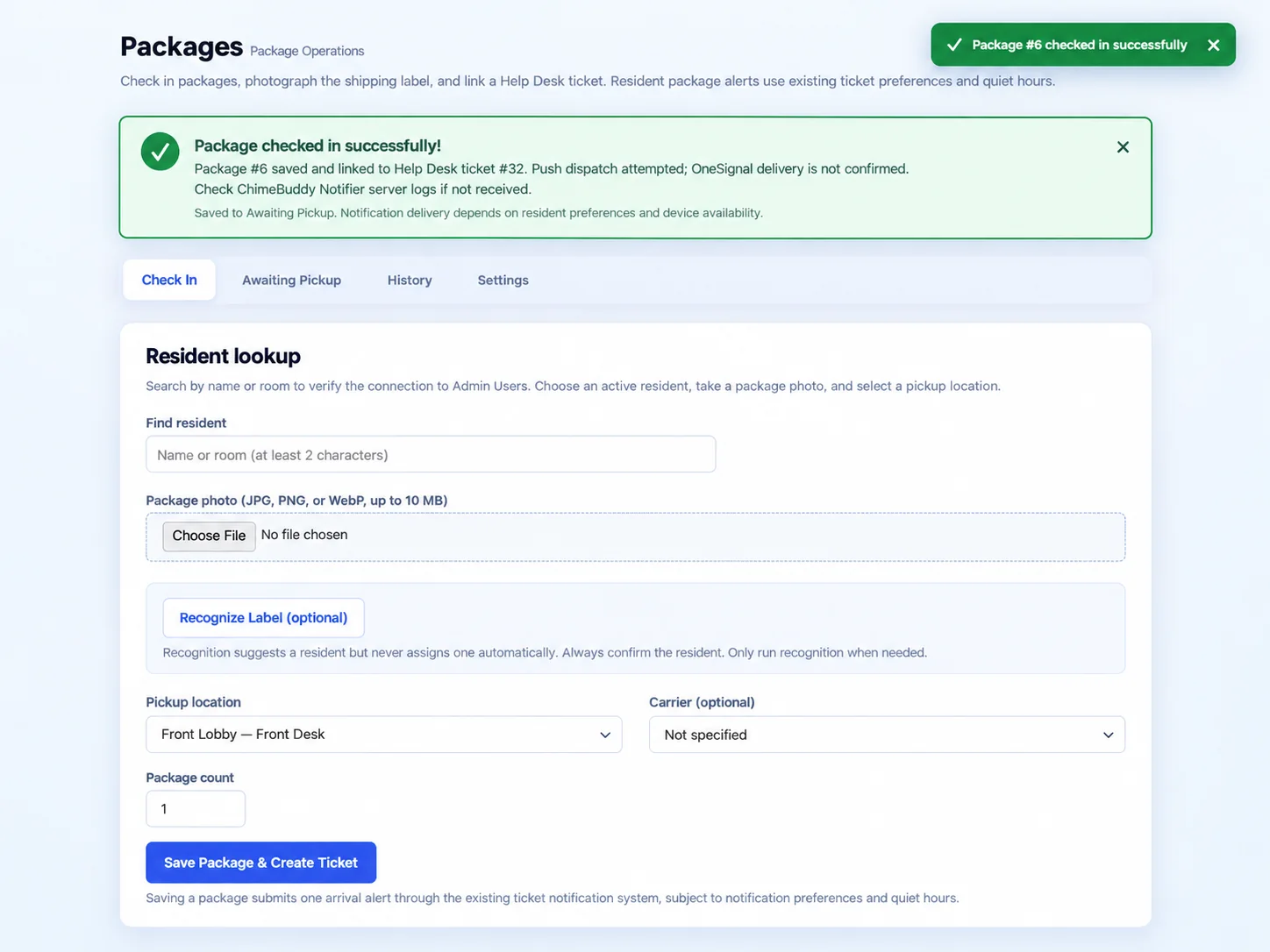This screenshot has width=1270, height=952.
Task: Click the Package count label
Action: click(x=189, y=778)
